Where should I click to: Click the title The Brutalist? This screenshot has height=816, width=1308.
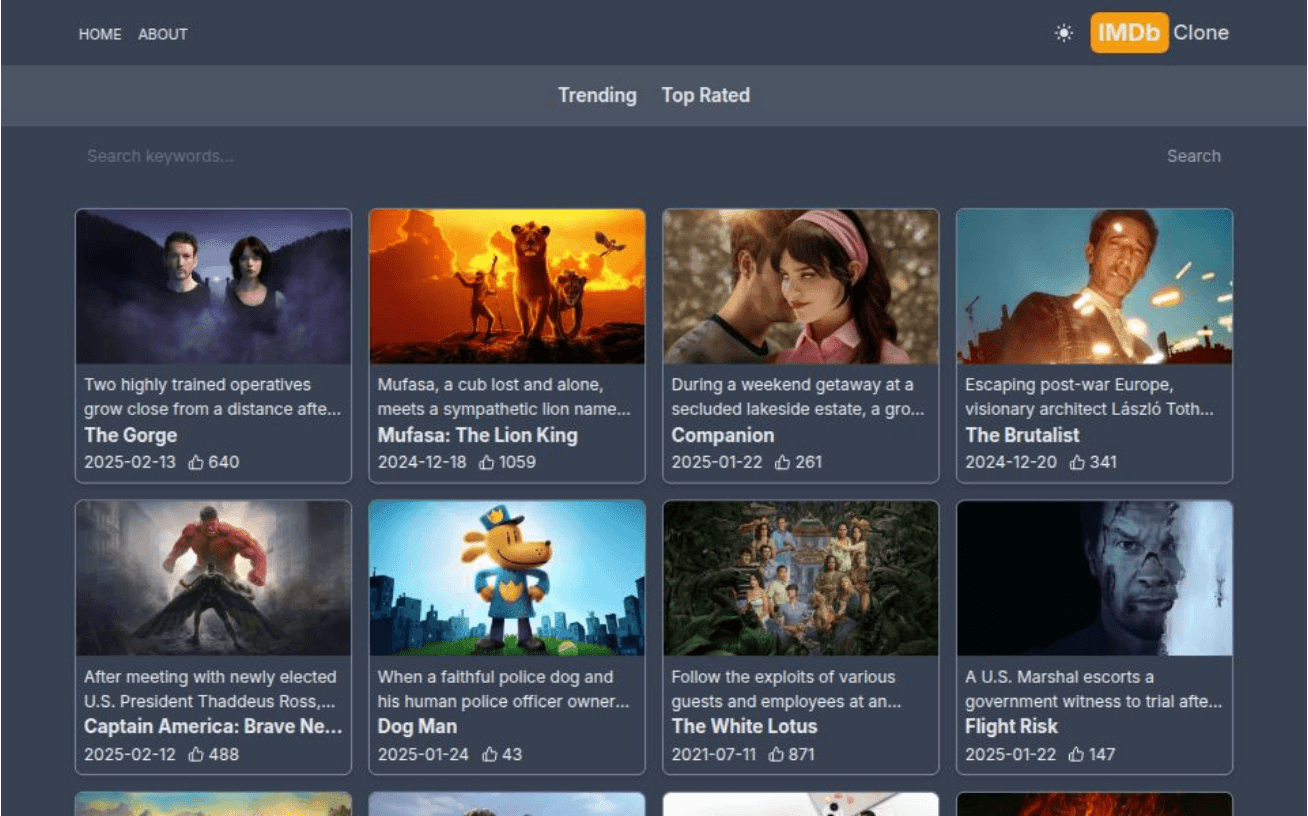pos(1022,435)
